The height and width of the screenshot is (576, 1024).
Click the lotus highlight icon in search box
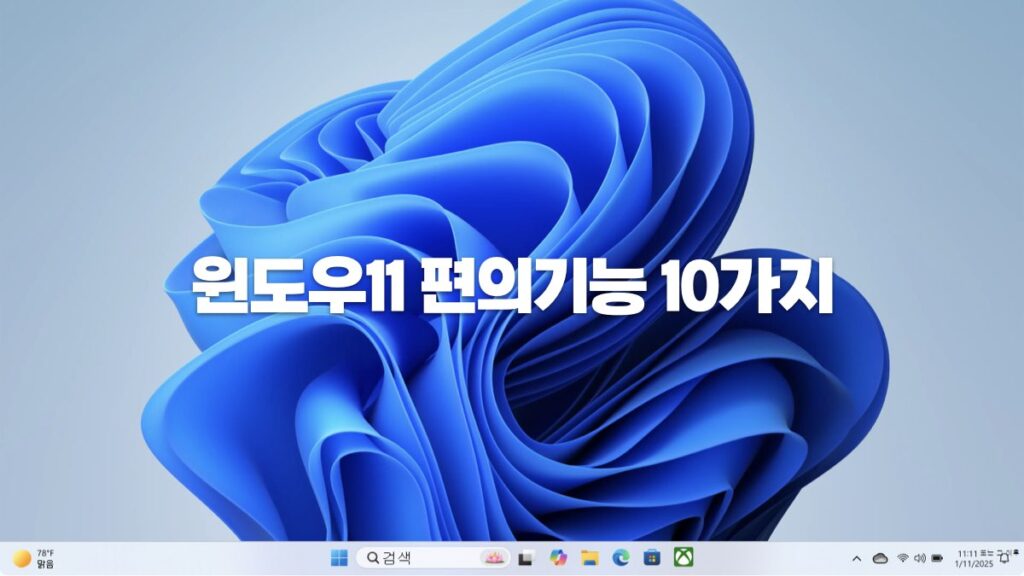click(x=493, y=558)
